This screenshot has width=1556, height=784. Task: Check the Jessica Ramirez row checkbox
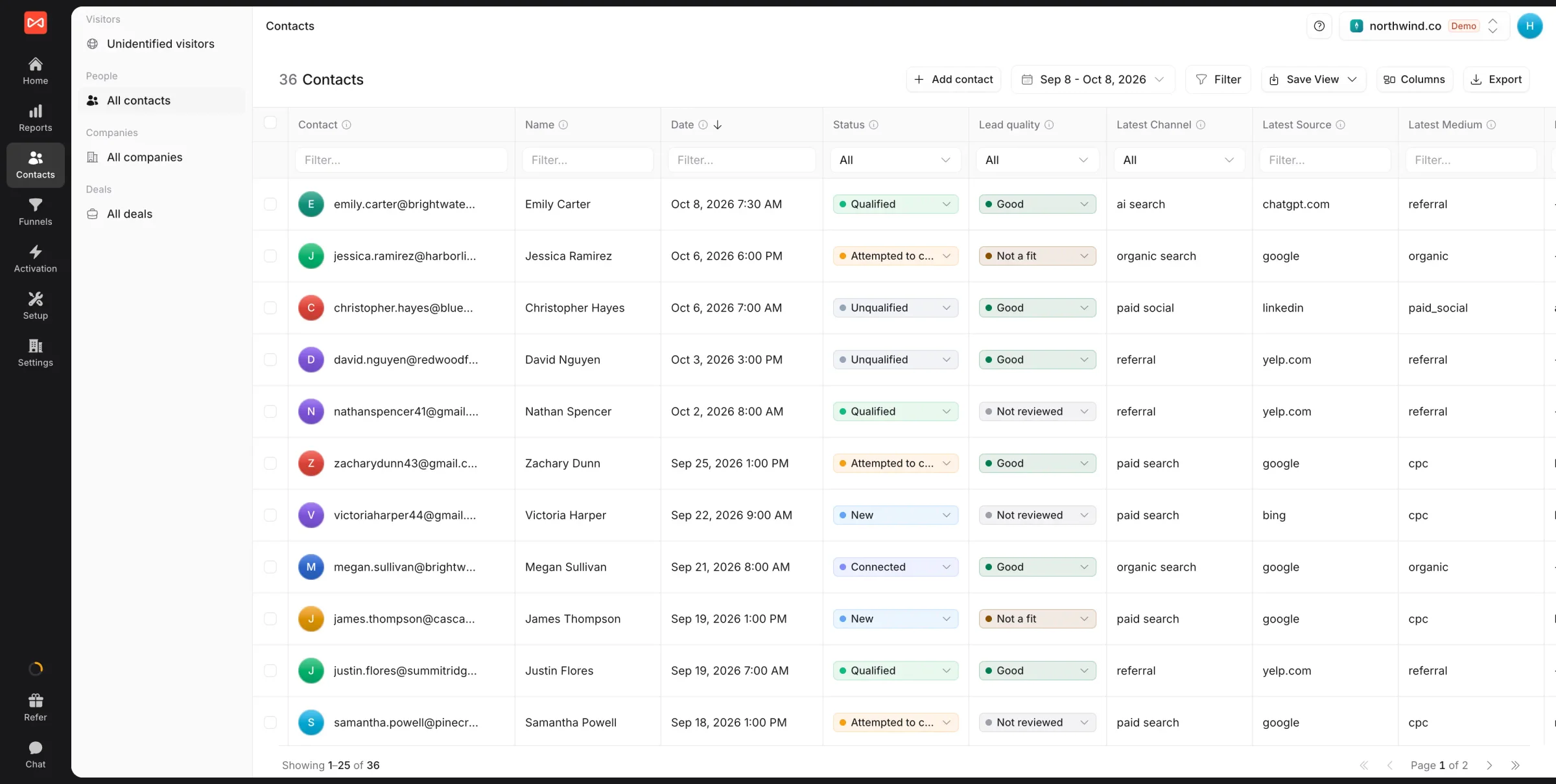click(270, 256)
